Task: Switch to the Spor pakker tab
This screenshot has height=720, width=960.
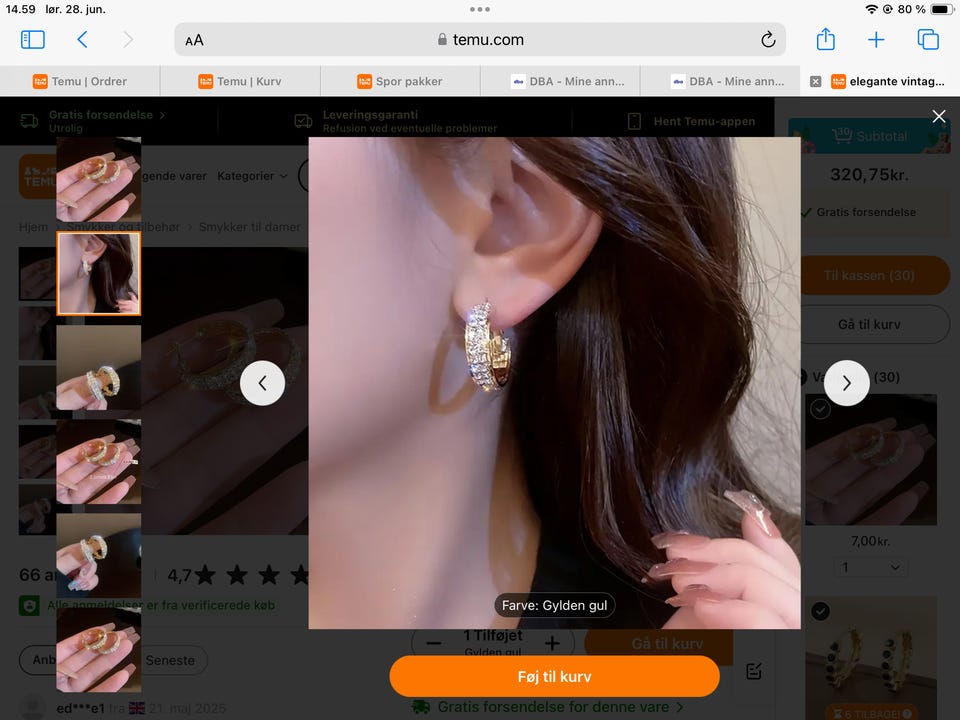Action: tap(400, 81)
